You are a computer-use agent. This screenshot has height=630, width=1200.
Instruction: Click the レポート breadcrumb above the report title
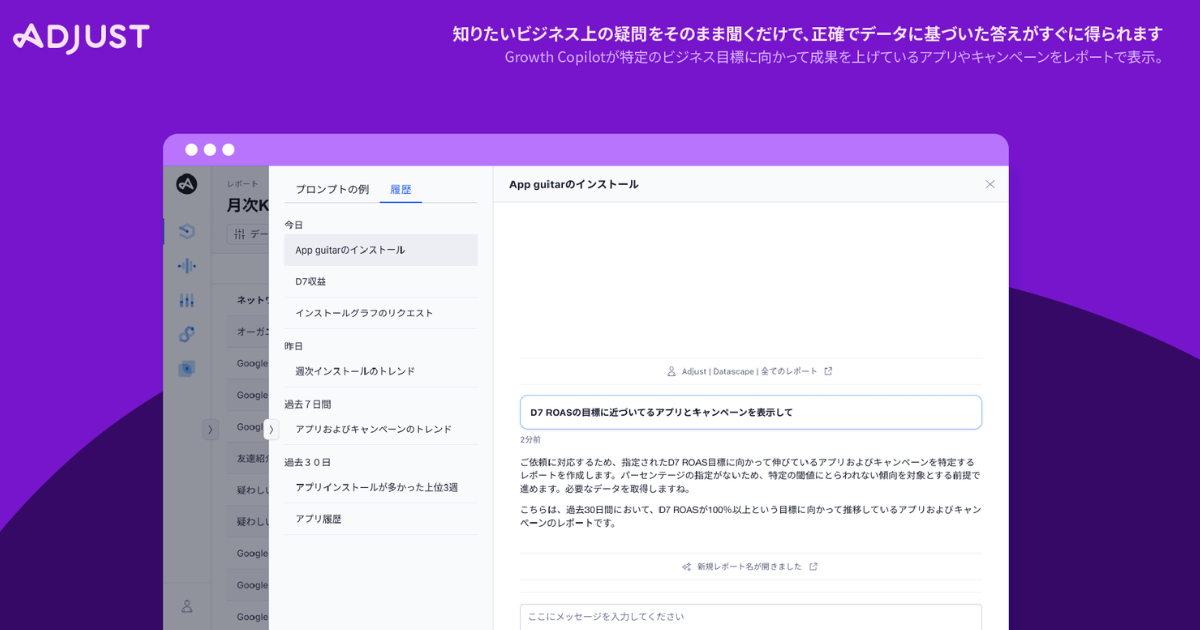pos(242,184)
